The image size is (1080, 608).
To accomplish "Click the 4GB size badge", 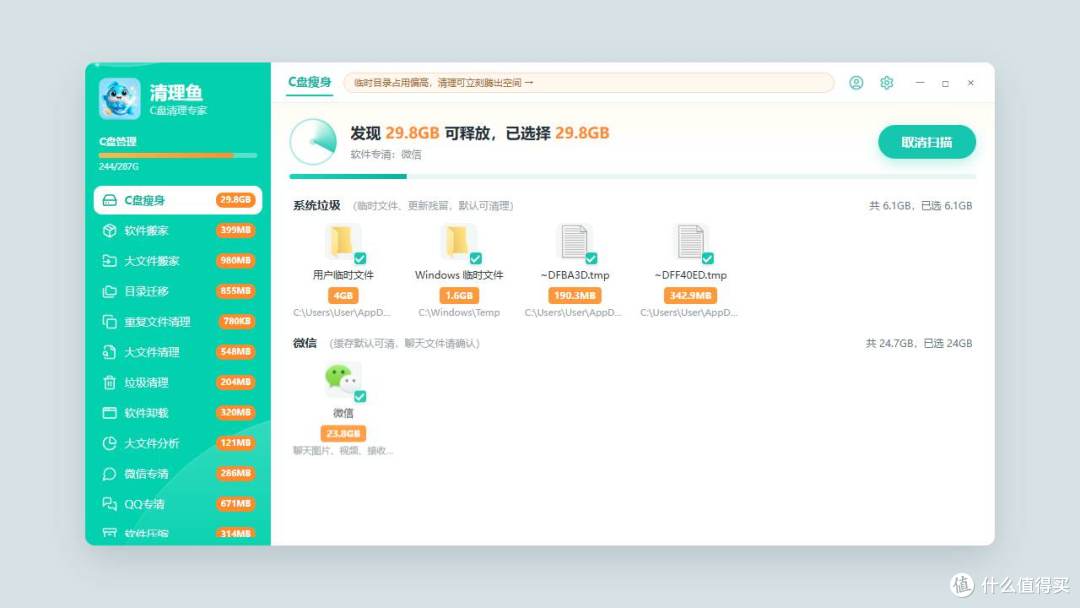I will click(x=342, y=295).
